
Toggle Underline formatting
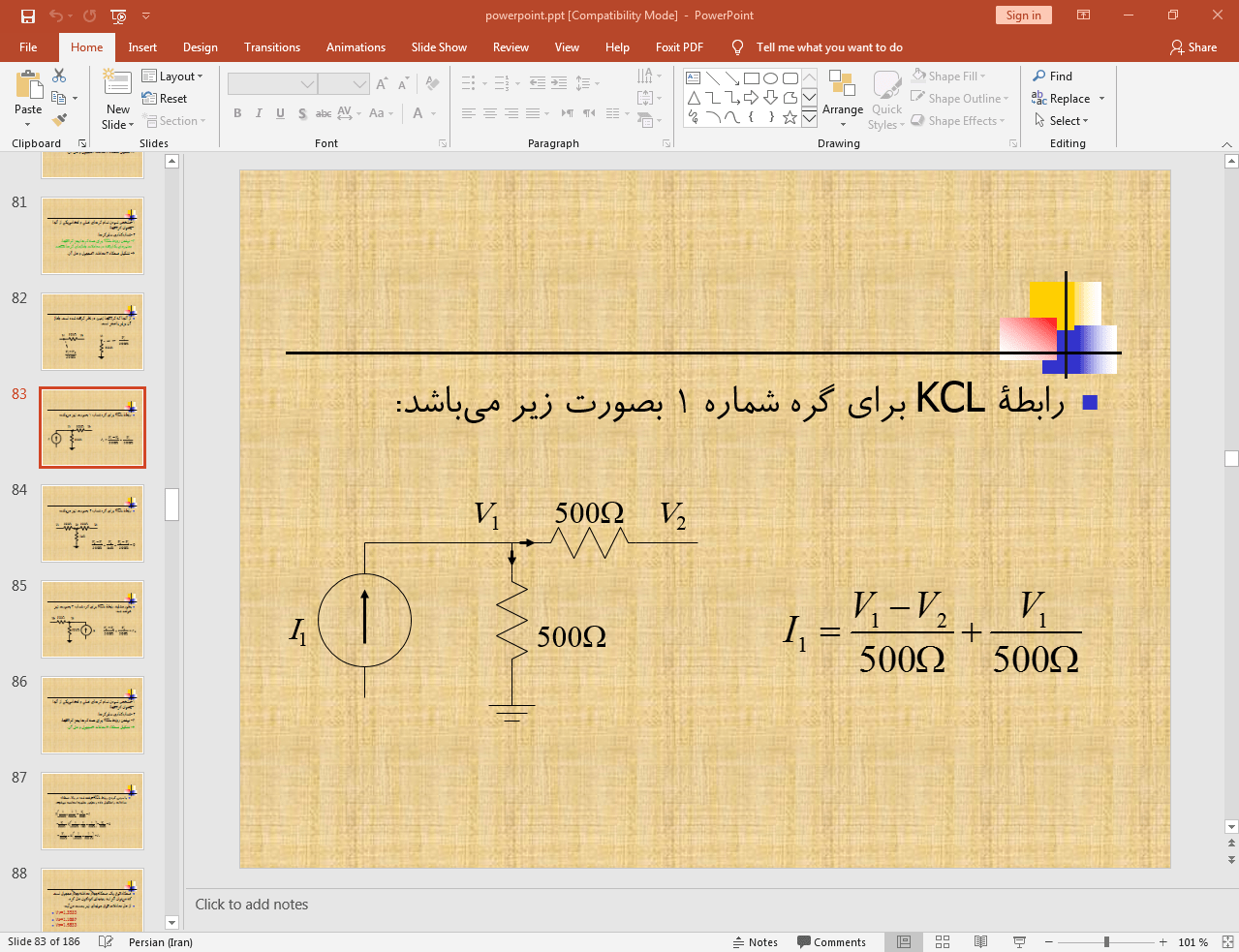tap(280, 113)
